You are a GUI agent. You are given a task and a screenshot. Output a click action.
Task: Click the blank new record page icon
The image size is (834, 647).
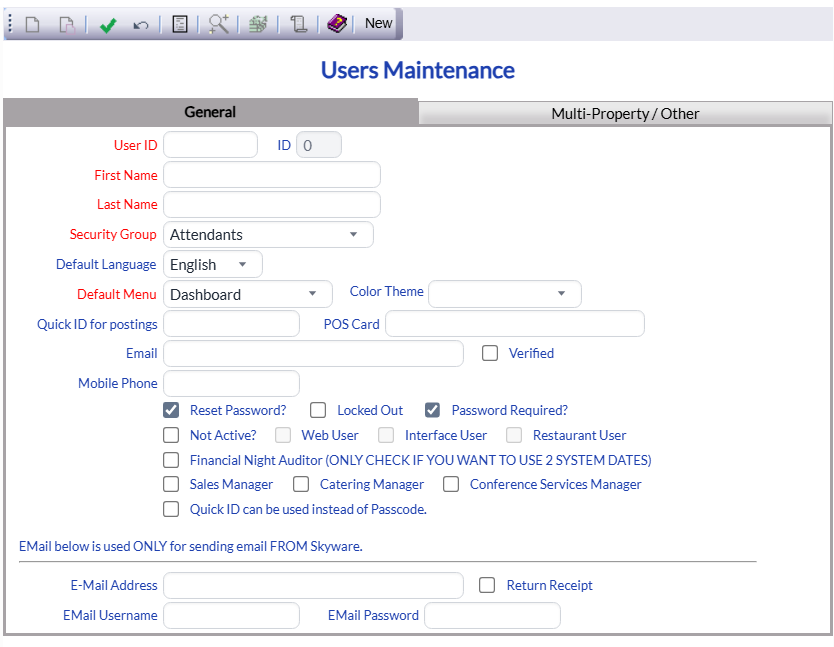click(33, 24)
